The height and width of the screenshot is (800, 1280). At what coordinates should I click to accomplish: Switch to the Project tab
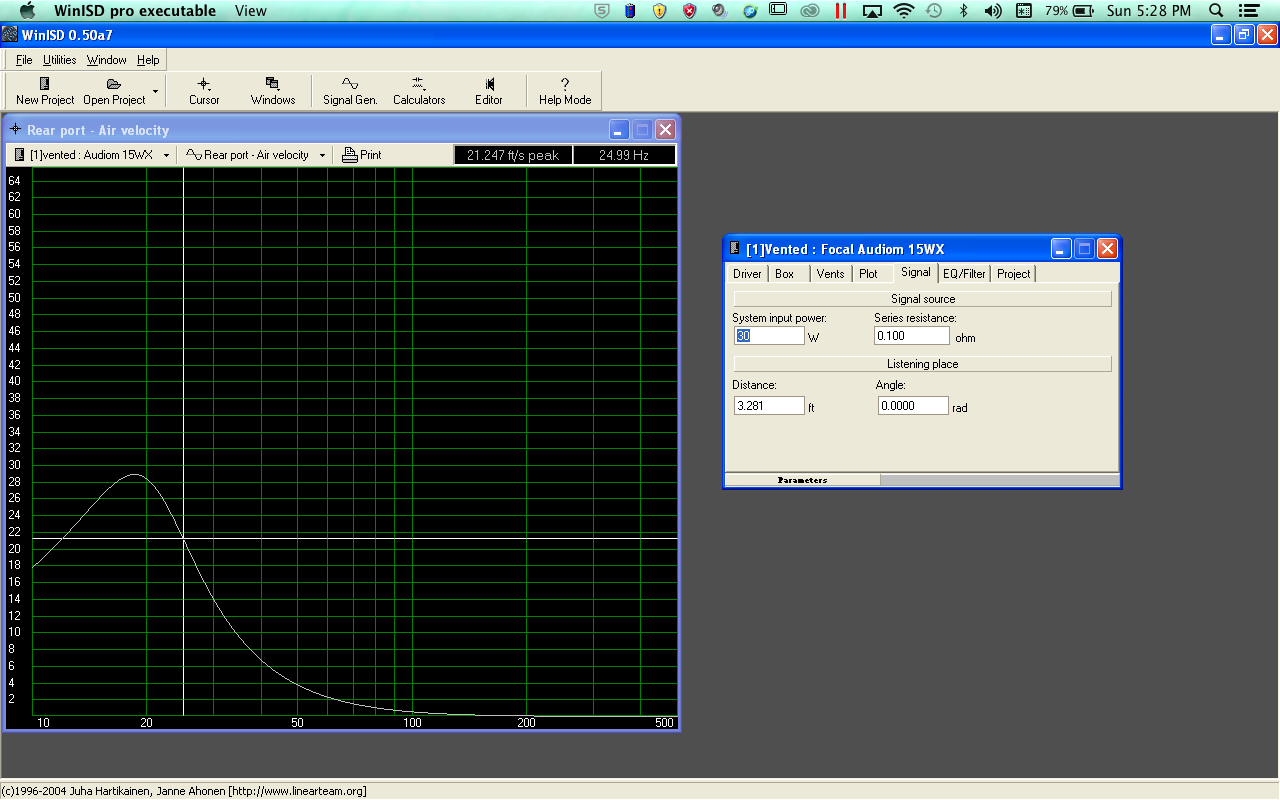click(1013, 273)
